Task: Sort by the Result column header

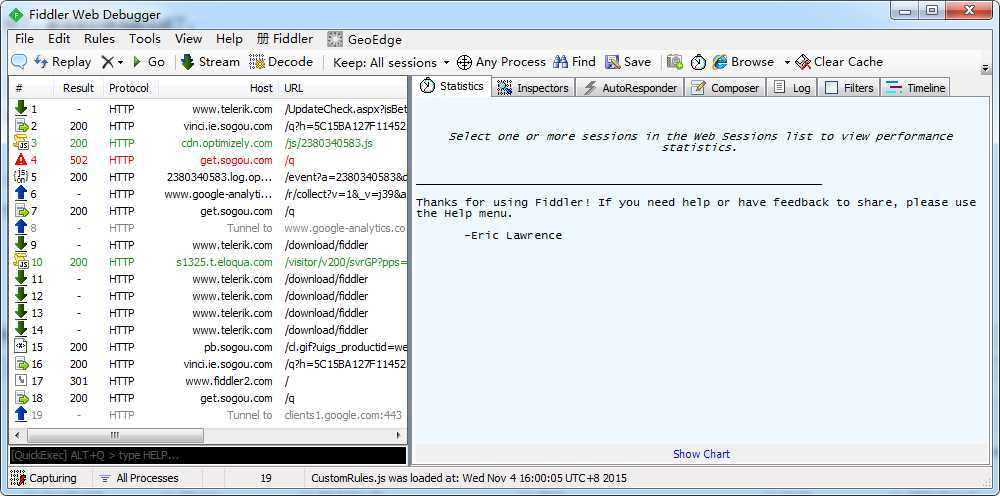Action: tap(78, 88)
